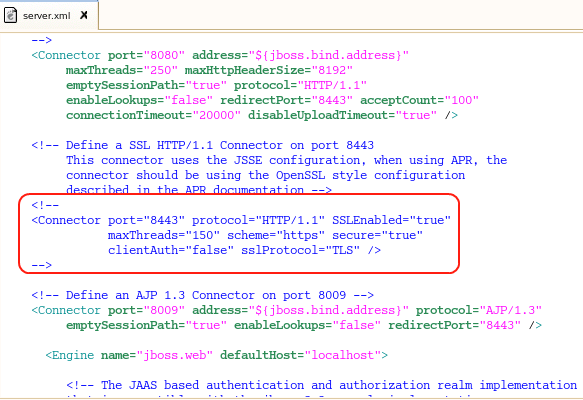This screenshot has height=400, width=583.
Task: Place cursor on maxThreads="250"
Action: point(122,70)
